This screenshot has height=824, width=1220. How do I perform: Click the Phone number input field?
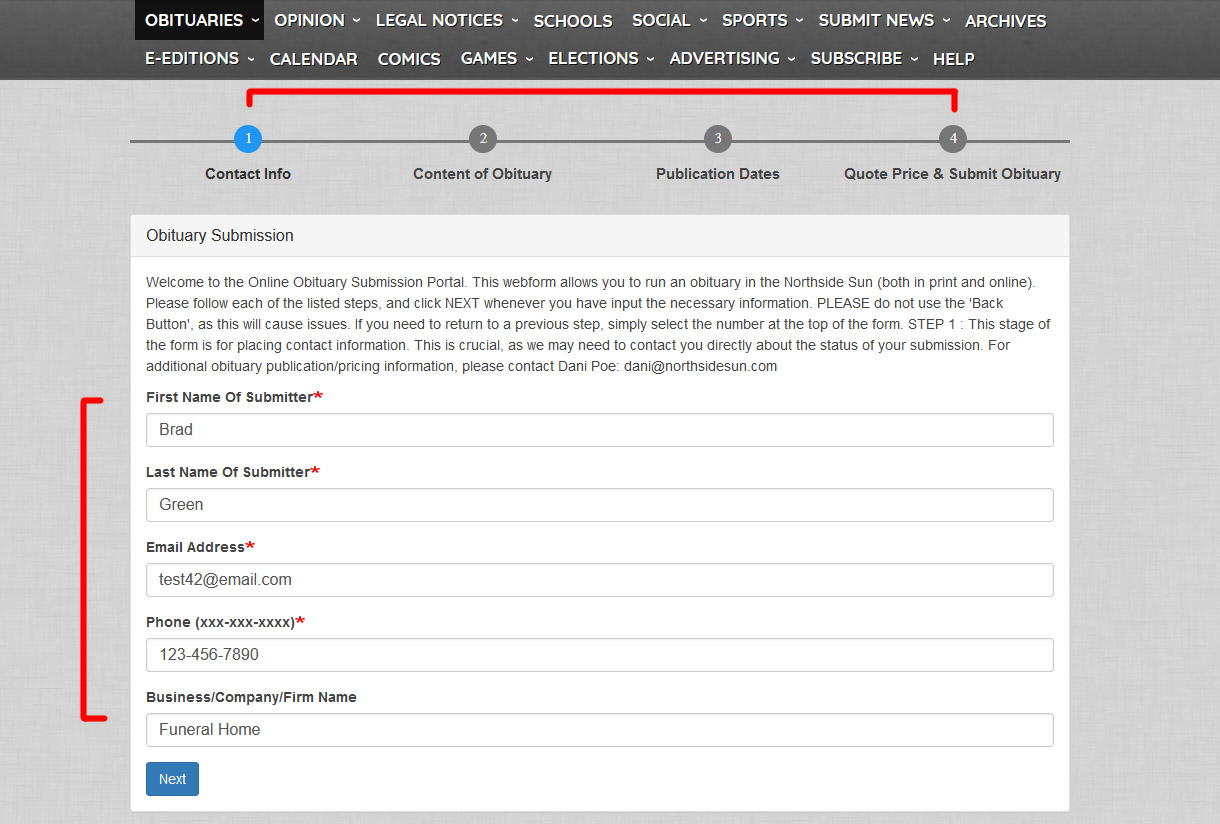point(599,655)
